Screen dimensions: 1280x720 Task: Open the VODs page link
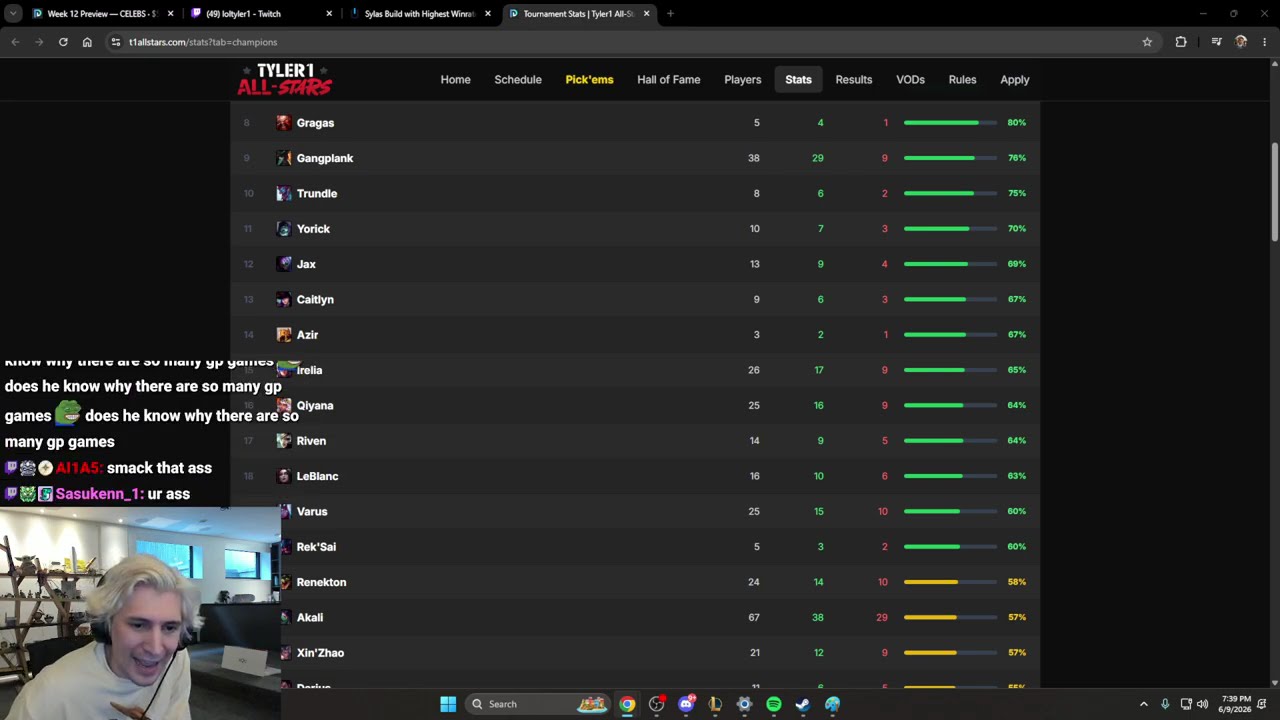[910, 80]
